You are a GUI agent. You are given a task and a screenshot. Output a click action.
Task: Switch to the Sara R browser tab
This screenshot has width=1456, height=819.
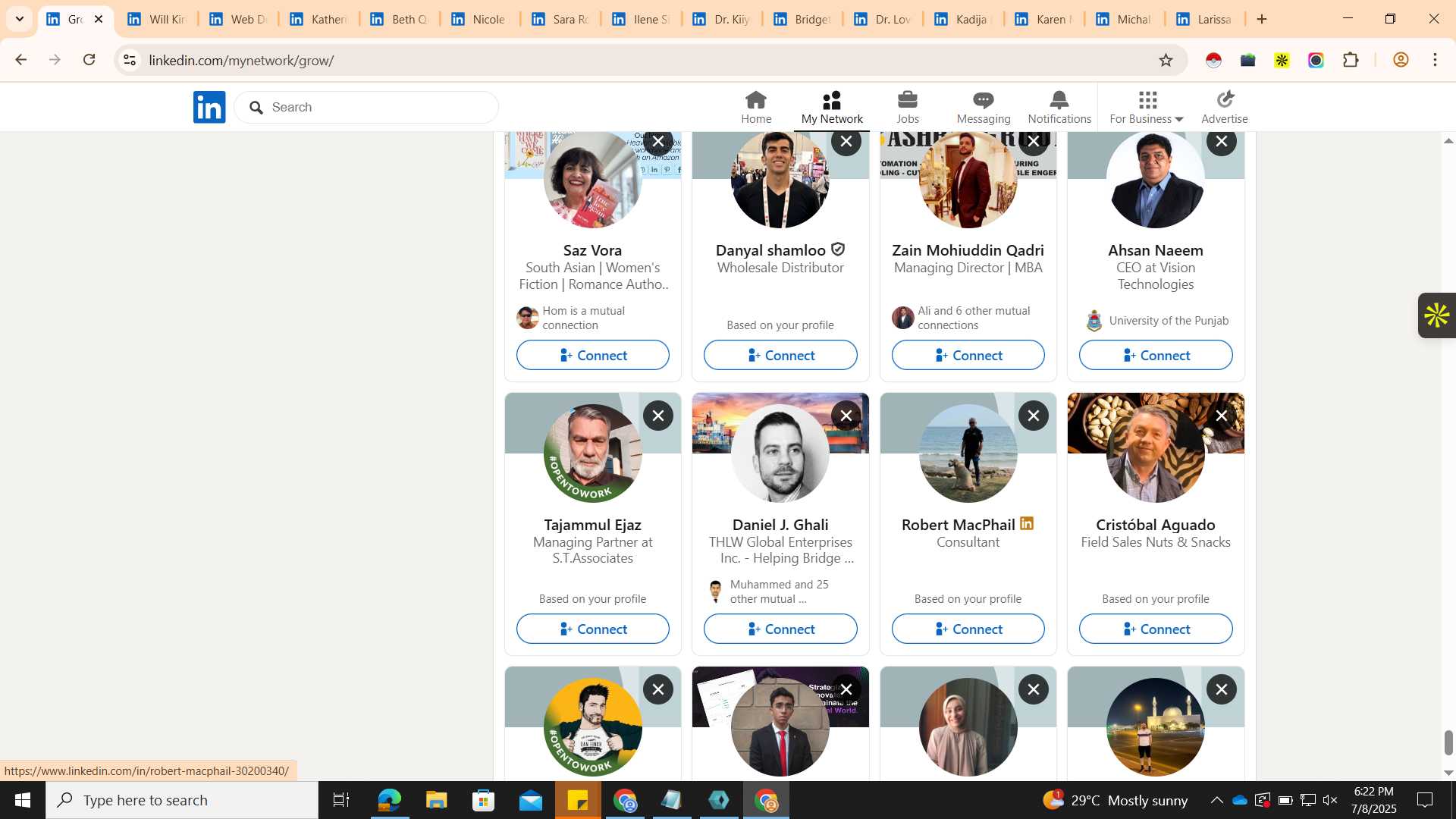561,19
